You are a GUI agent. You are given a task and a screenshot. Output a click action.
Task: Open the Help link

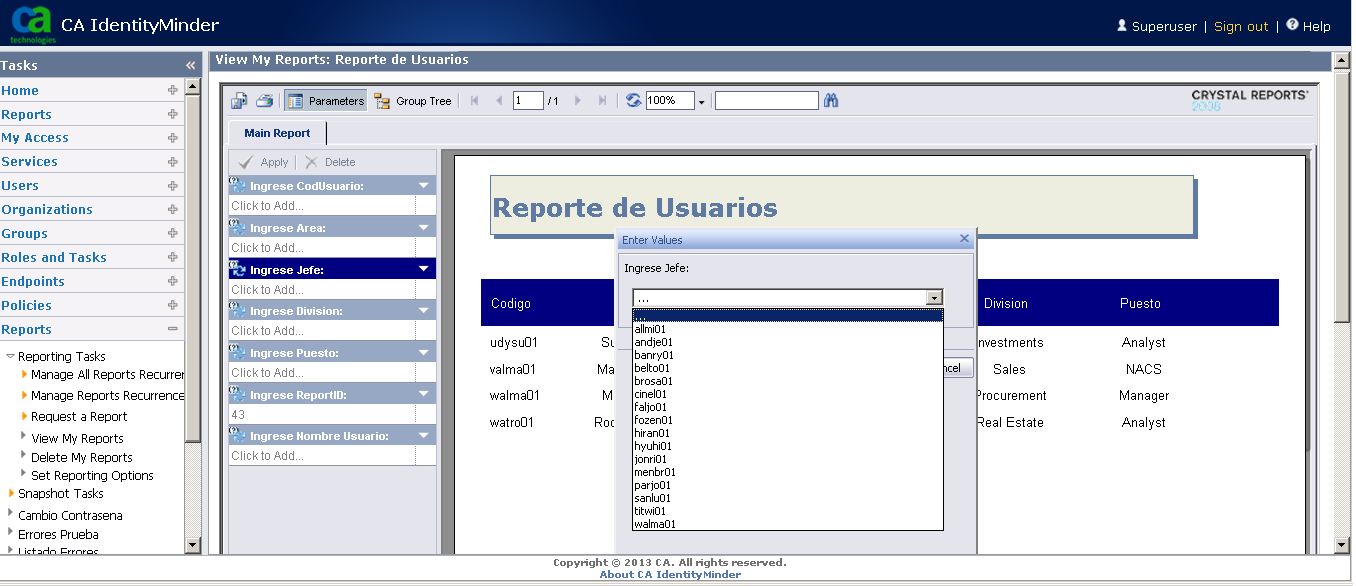pos(1316,27)
